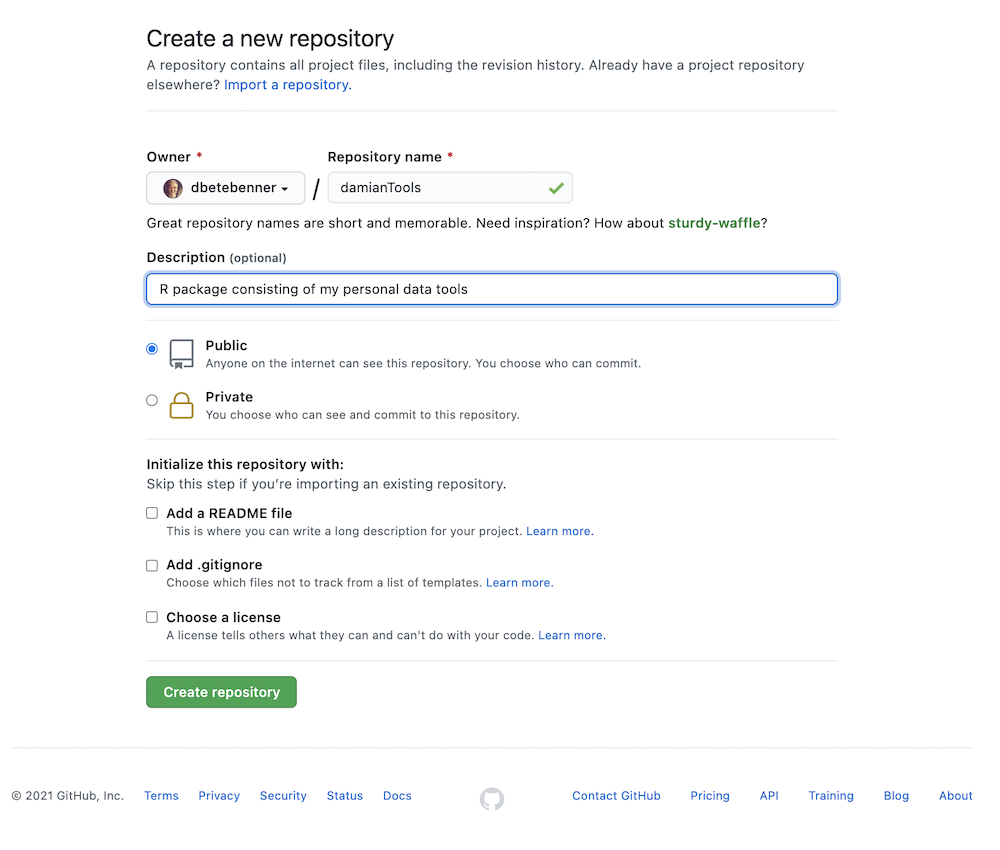
Task: Click the green checkmark in repository name
Action: pyautogui.click(x=556, y=187)
